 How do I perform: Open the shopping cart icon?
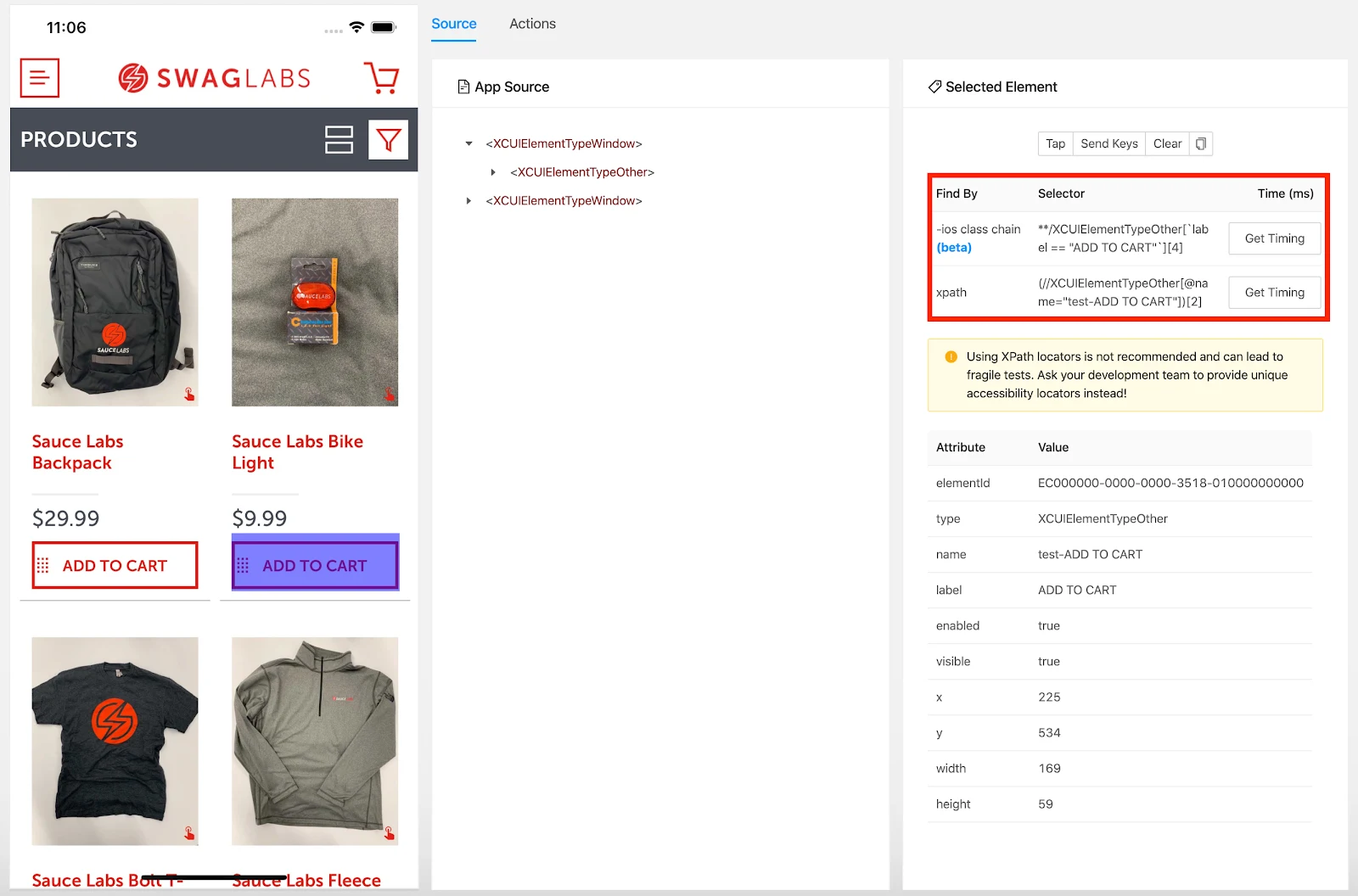[x=381, y=78]
